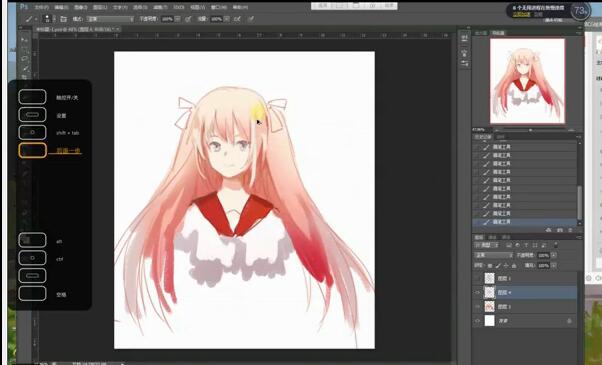Lock layer position icon
This screenshot has height=365, width=602.
[506, 265]
